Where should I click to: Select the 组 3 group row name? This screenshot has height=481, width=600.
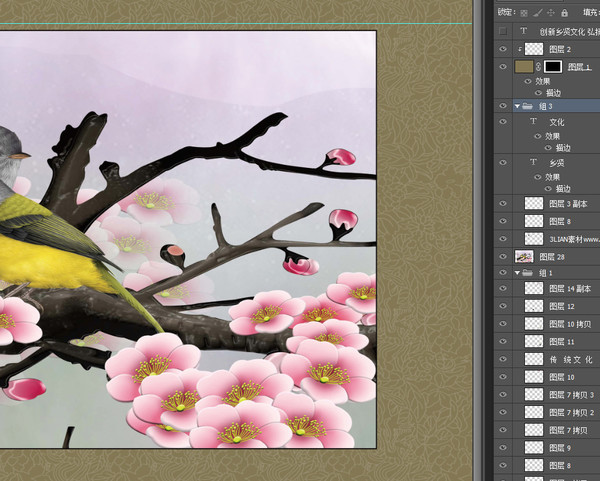[546, 106]
